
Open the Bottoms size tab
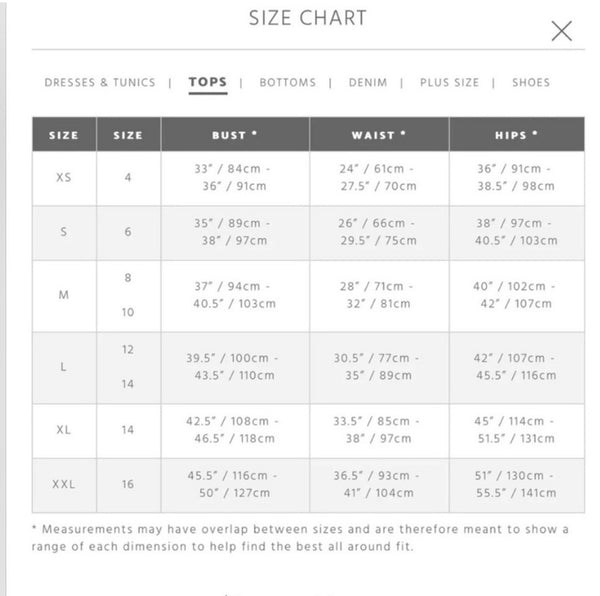pyautogui.click(x=287, y=83)
